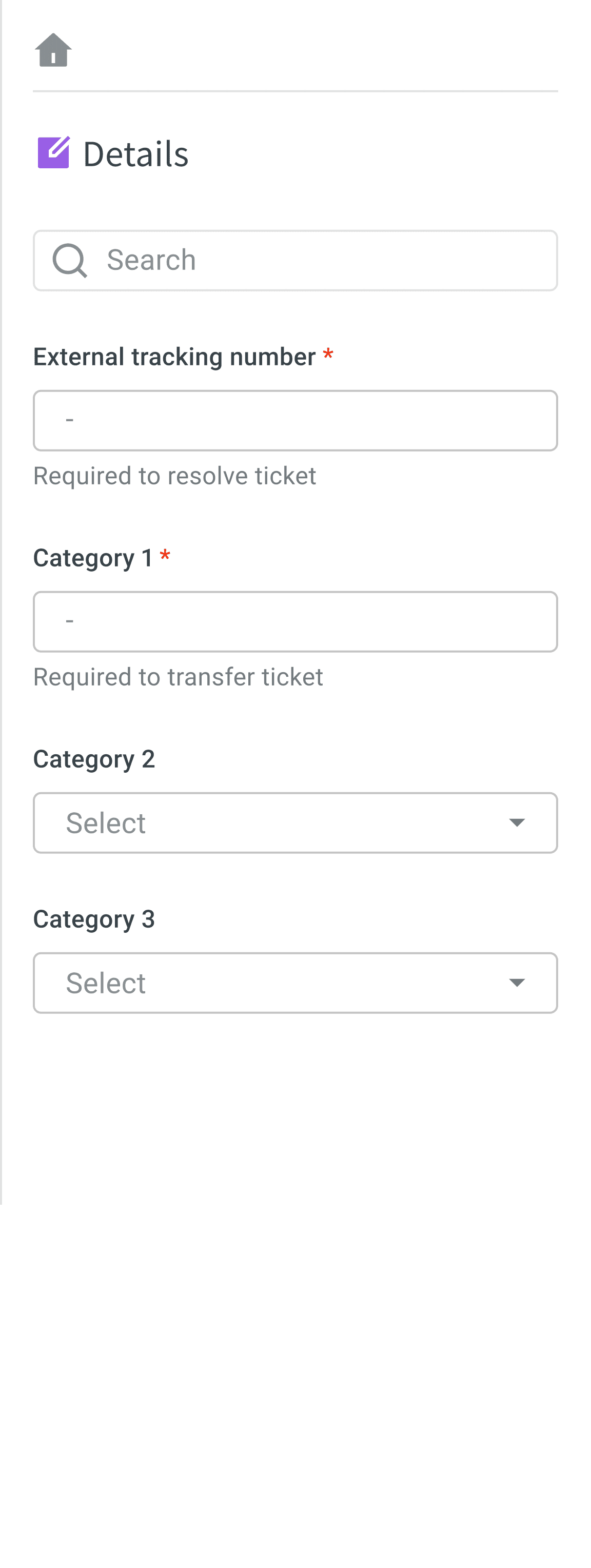
Task: Click the Category 2 dropdown arrow
Action: (x=517, y=823)
